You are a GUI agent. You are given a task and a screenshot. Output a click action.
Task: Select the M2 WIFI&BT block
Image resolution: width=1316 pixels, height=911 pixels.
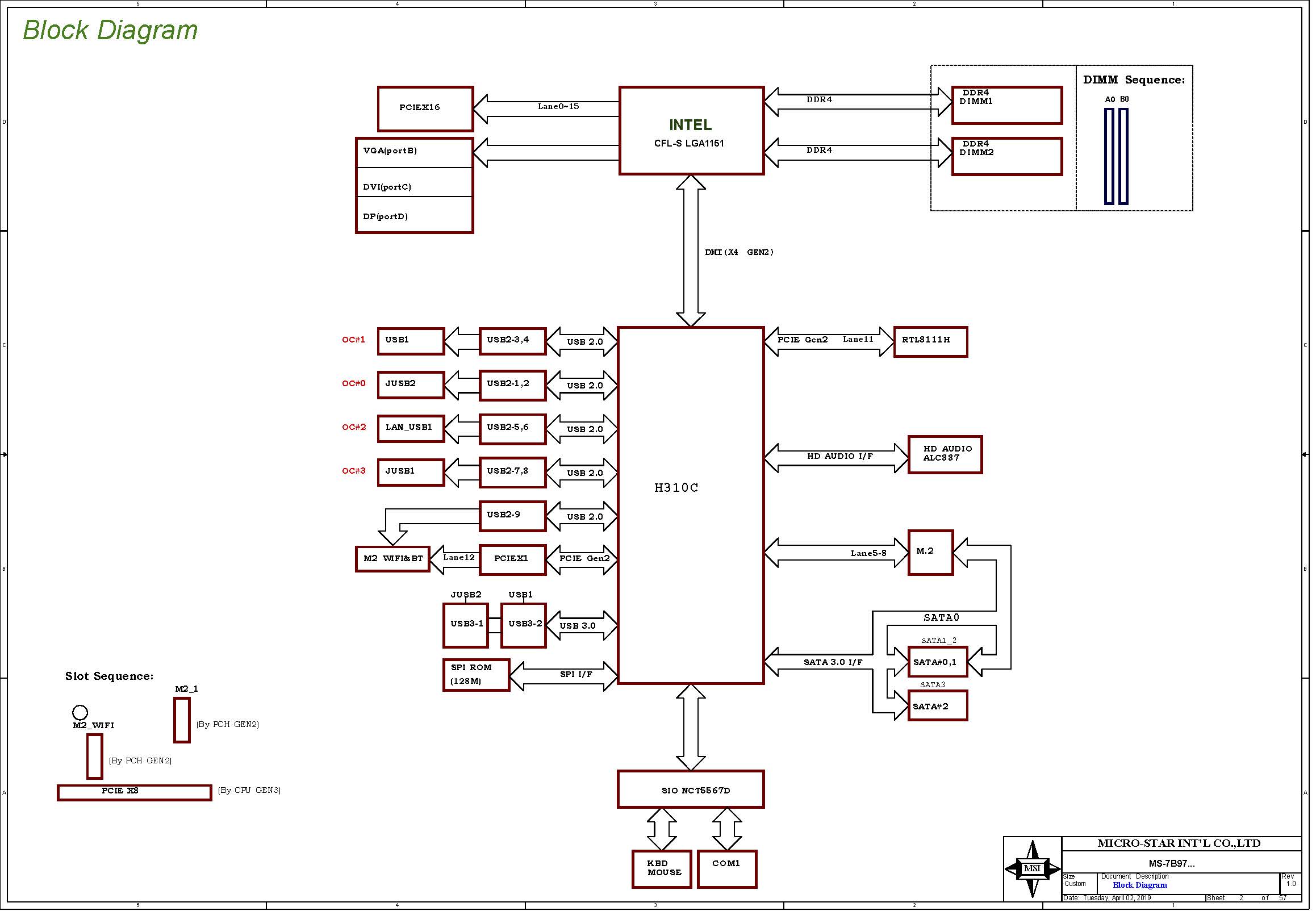[392, 558]
